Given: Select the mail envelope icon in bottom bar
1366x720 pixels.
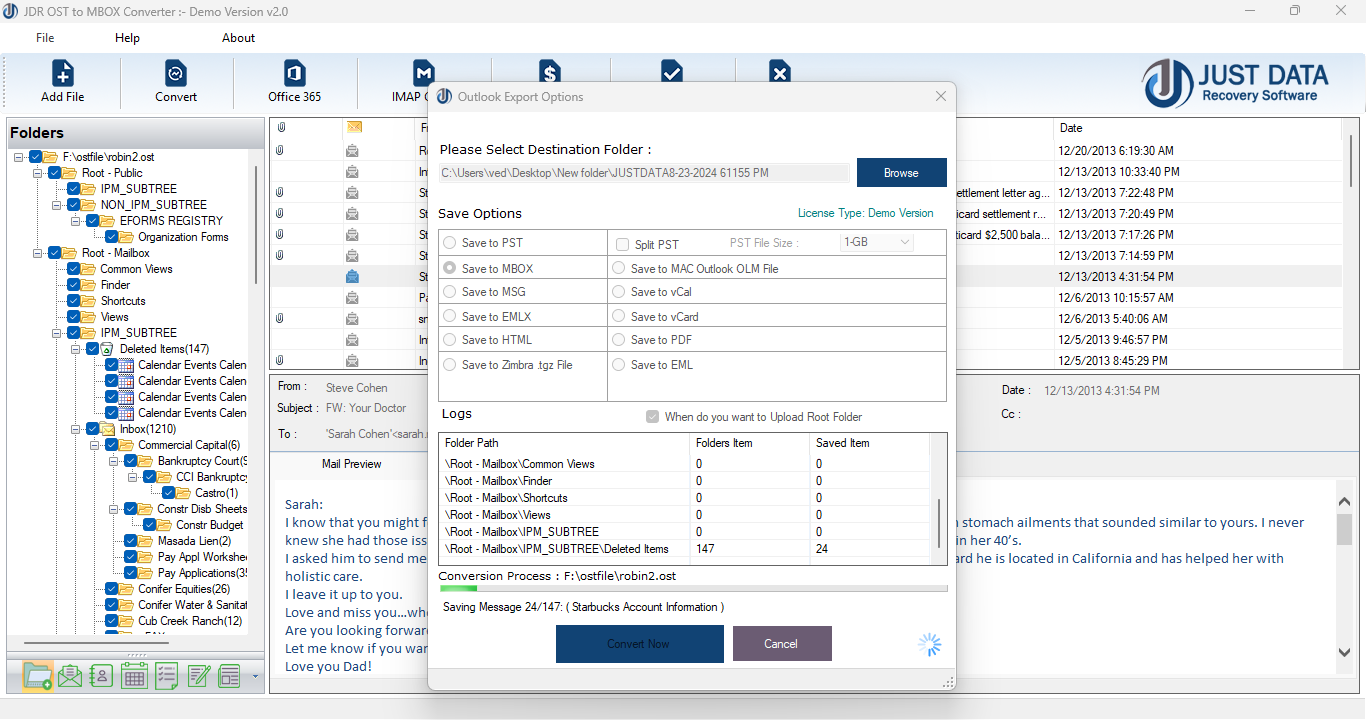Looking at the screenshot, I should [x=69, y=676].
